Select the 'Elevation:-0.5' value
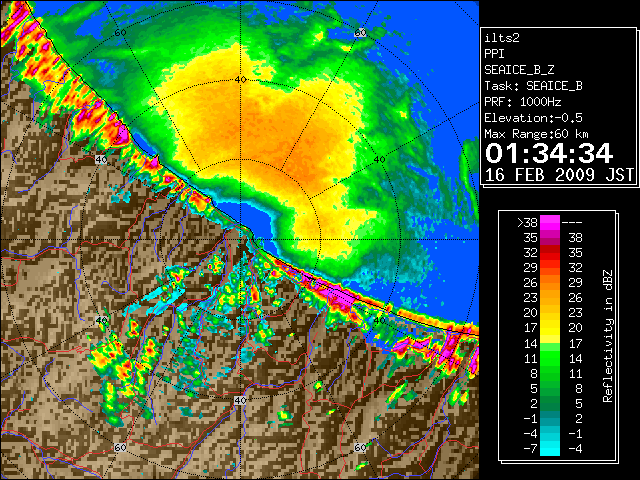Image resolution: width=640 pixels, height=480 pixels. [533, 118]
